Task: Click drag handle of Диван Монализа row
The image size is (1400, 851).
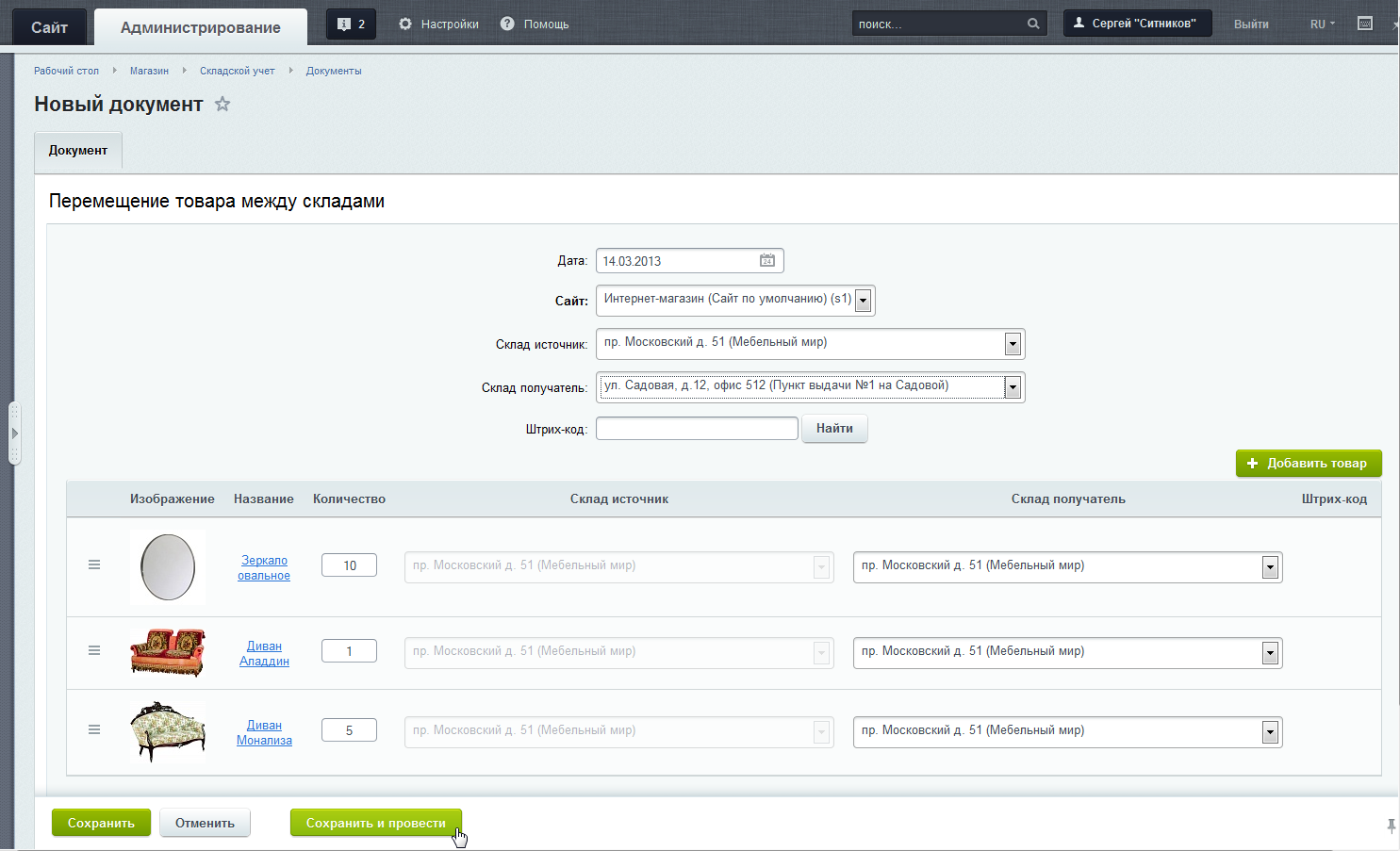Action: pos(94,729)
